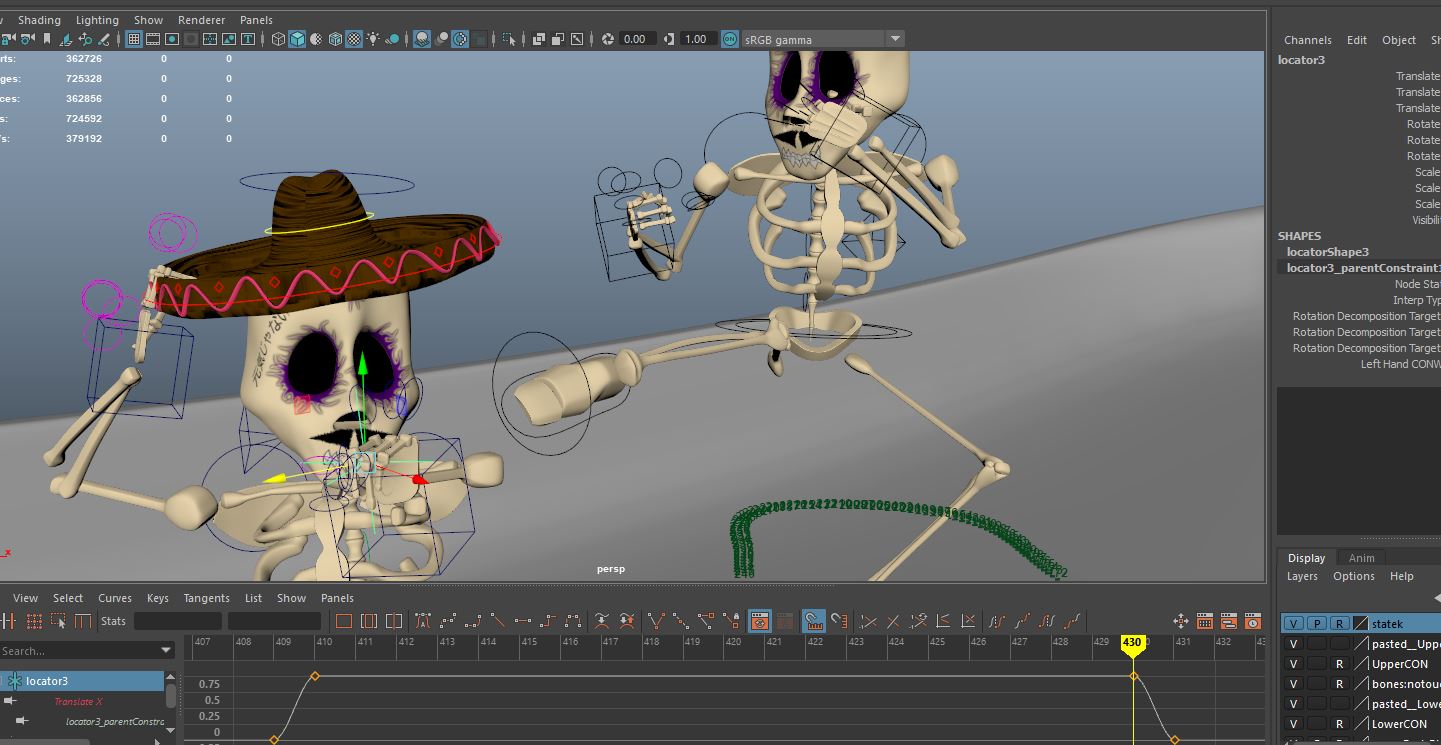This screenshot has width=1441, height=745.
Task: Click the bookmark icon in viewport toolbar
Action: [47, 39]
